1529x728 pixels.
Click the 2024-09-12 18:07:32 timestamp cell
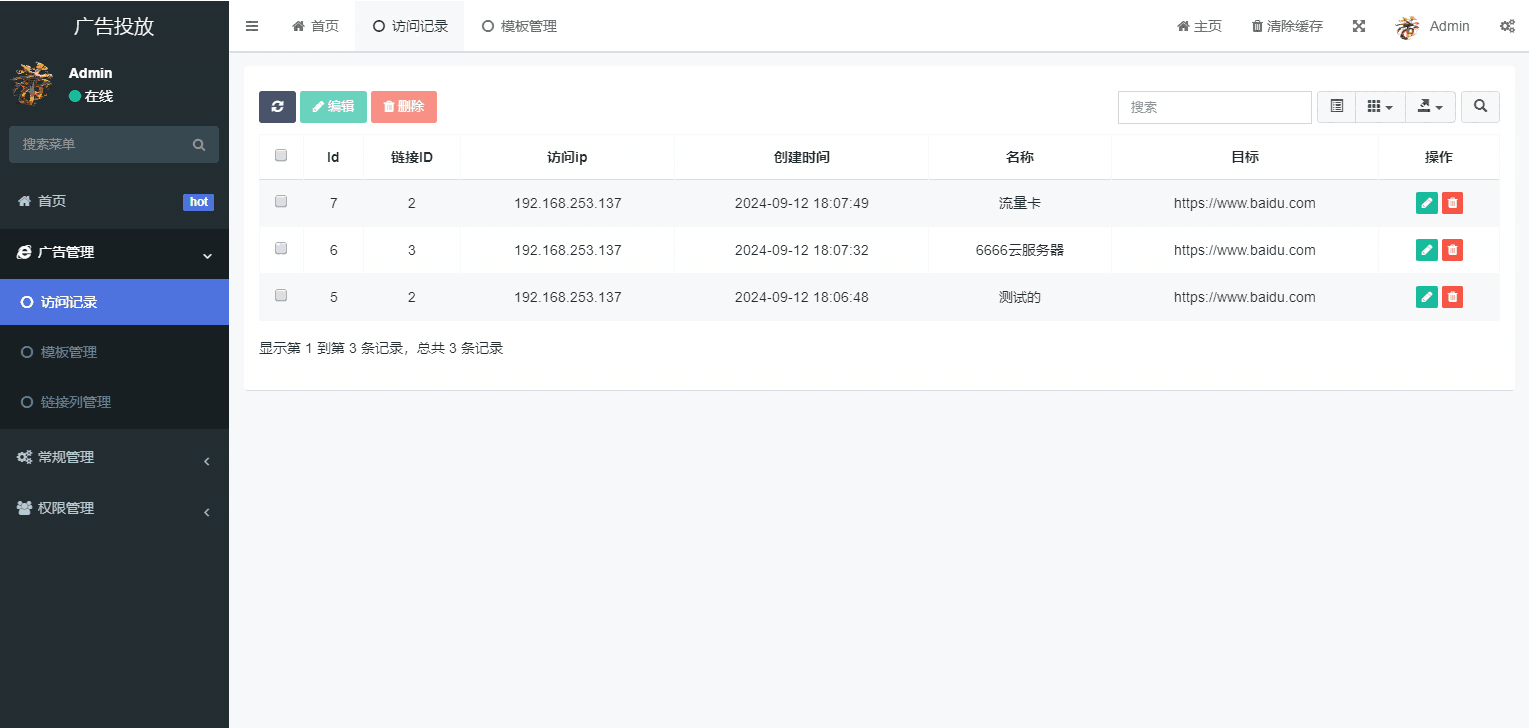802,250
